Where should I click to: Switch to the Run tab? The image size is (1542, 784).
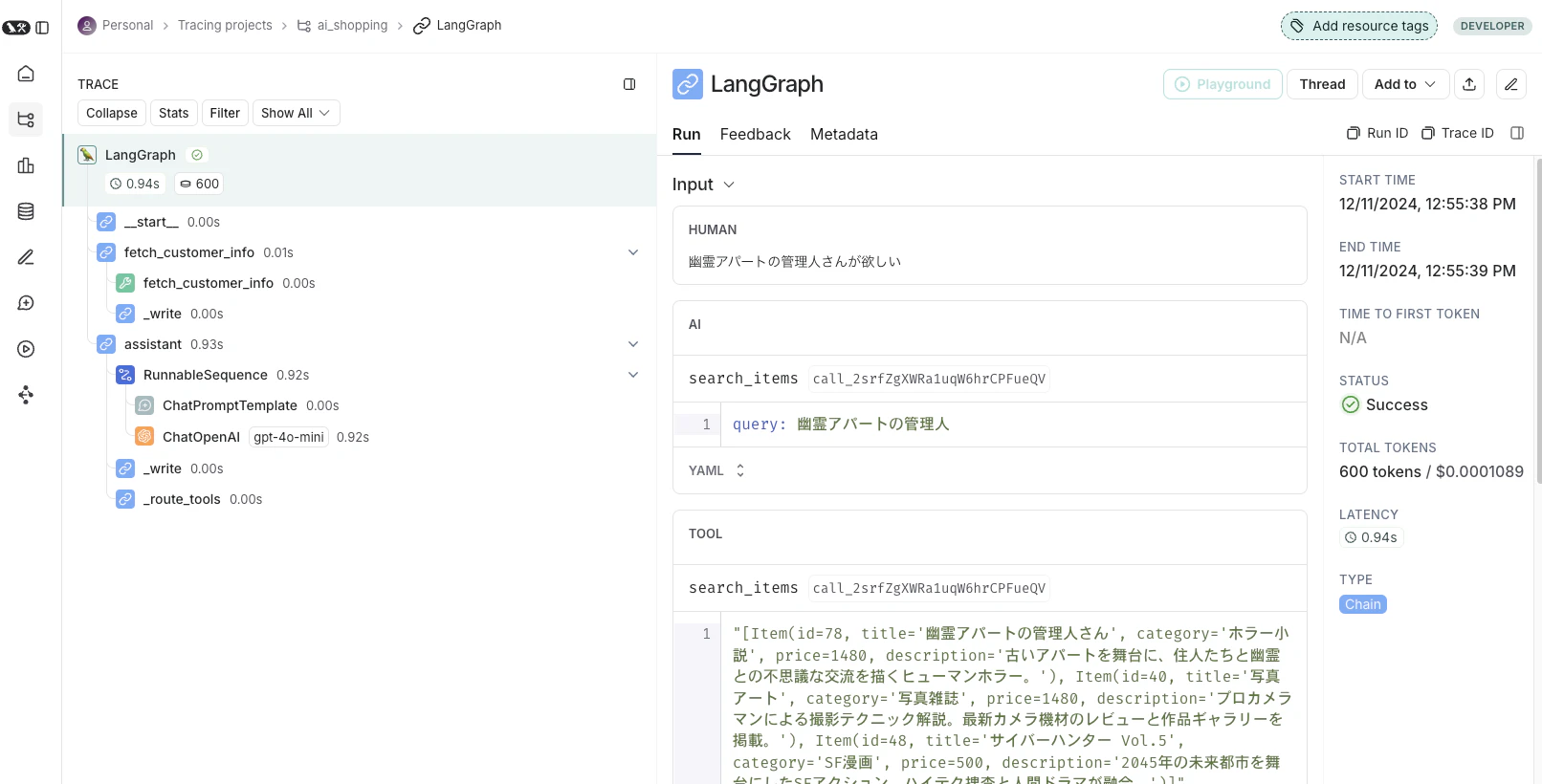coord(687,135)
